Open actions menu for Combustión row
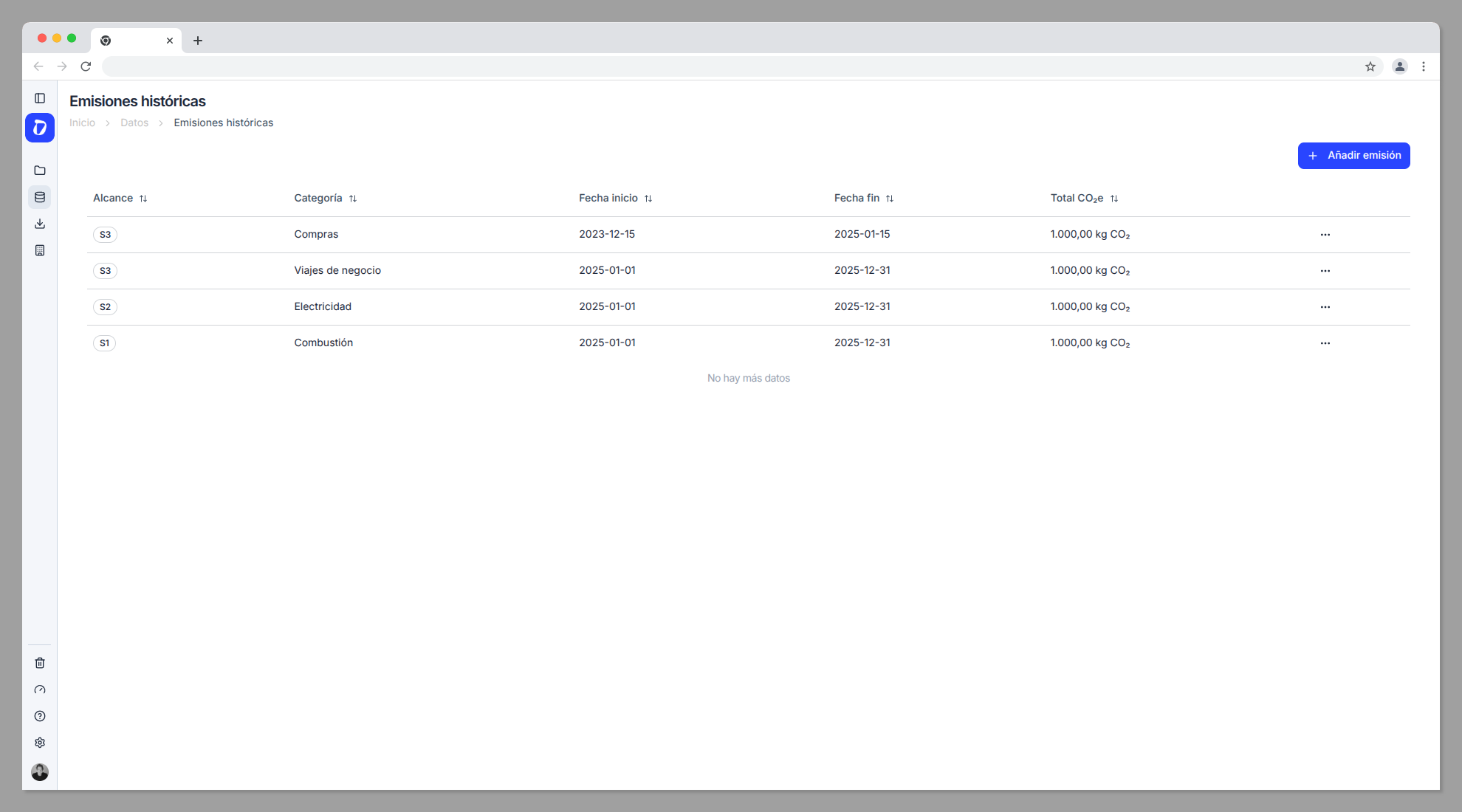The image size is (1462, 812). [x=1325, y=343]
